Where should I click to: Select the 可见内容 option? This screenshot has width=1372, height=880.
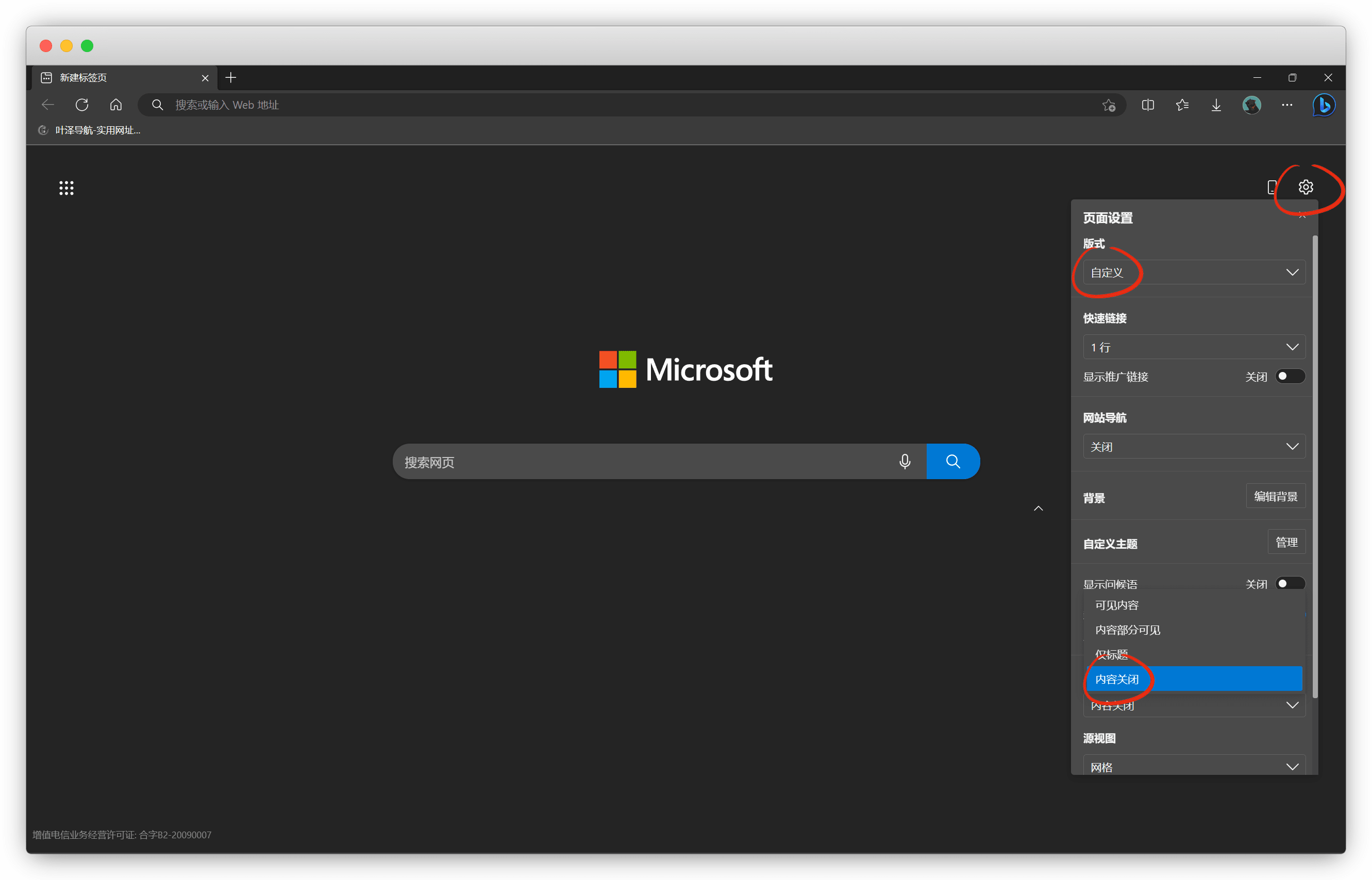pyautogui.click(x=1116, y=605)
